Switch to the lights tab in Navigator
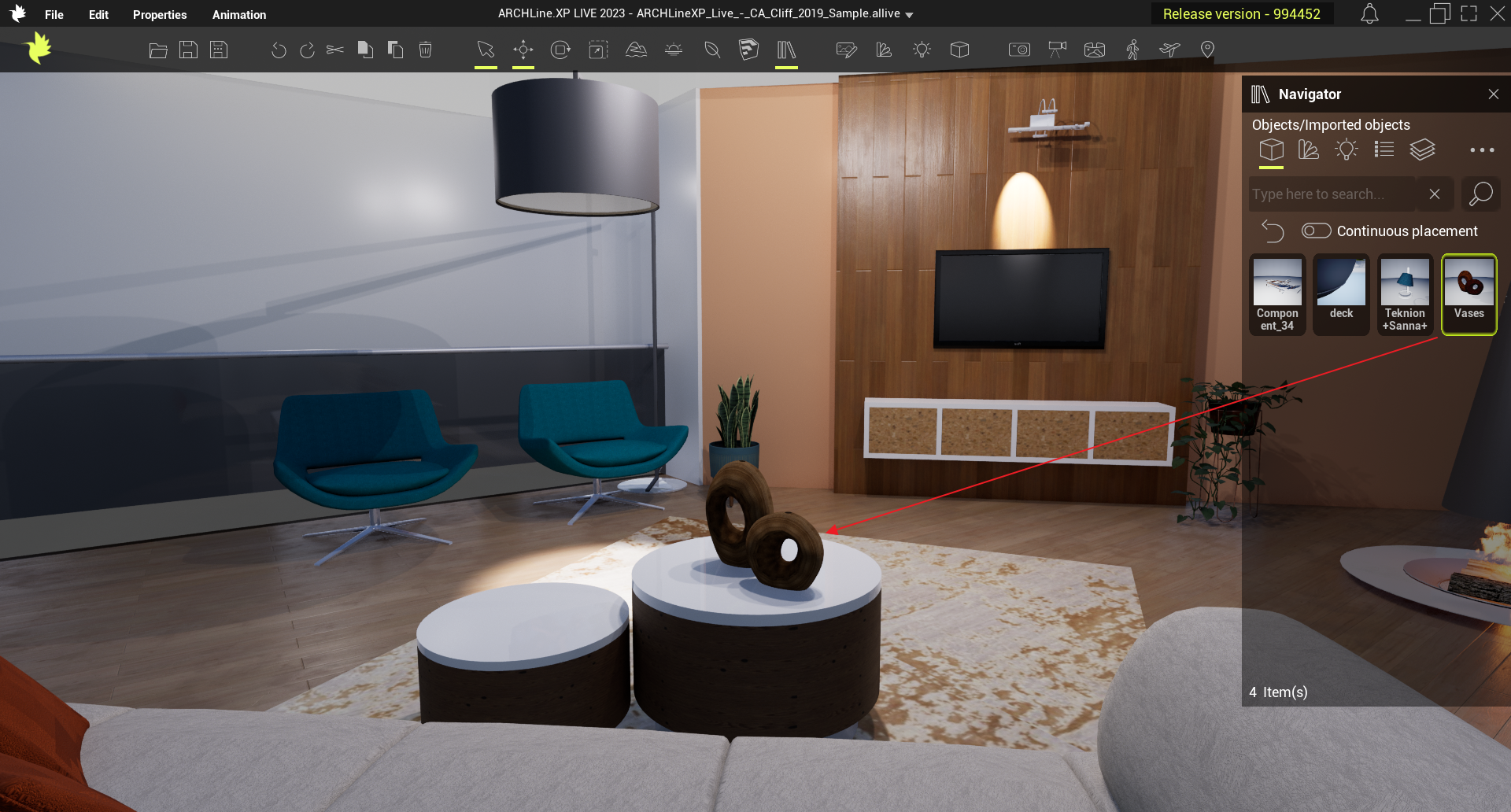Image resolution: width=1511 pixels, height=812 pixels. [x=1347, y=149]
